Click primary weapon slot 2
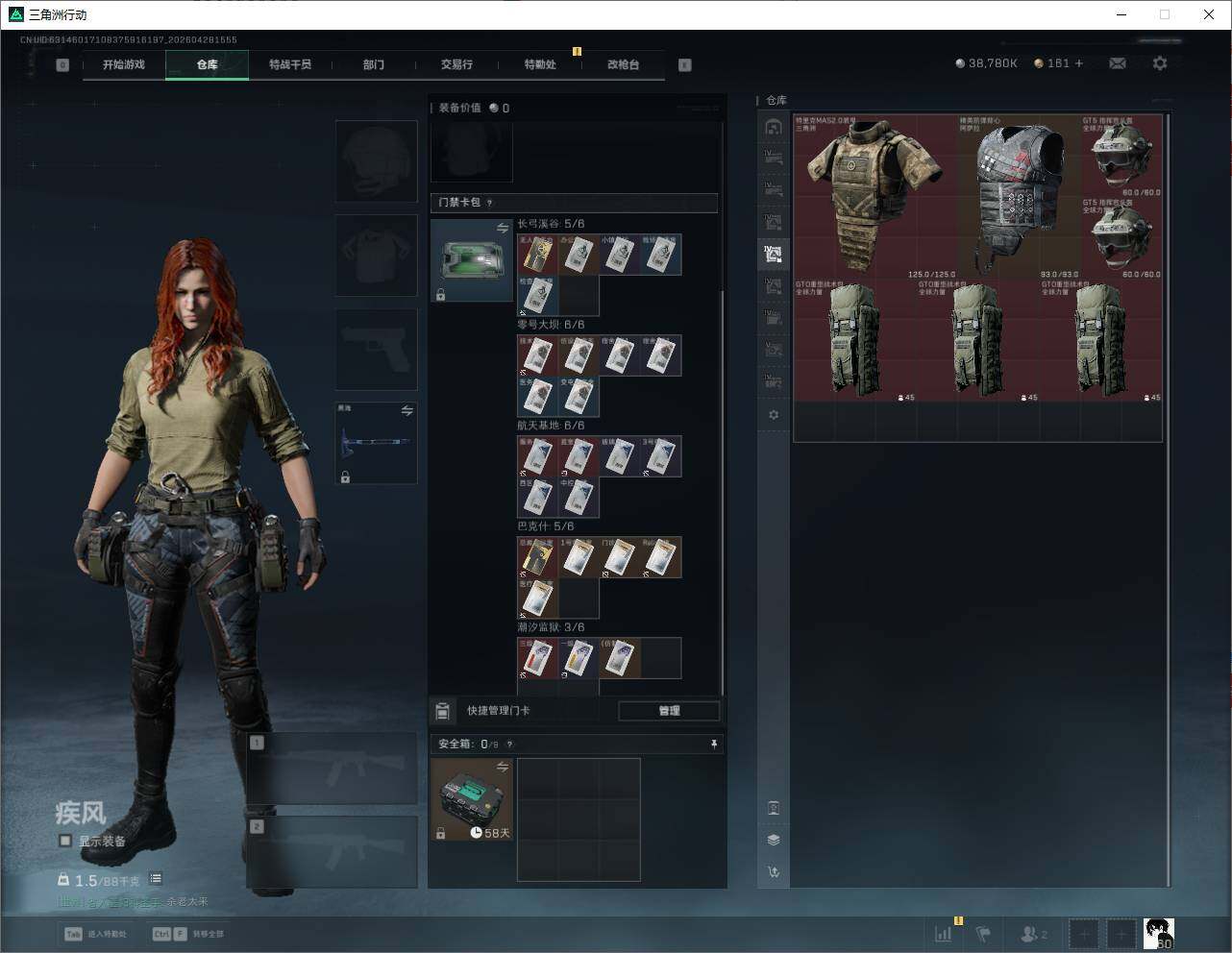The image size is (1232, 953). [333, 852]
